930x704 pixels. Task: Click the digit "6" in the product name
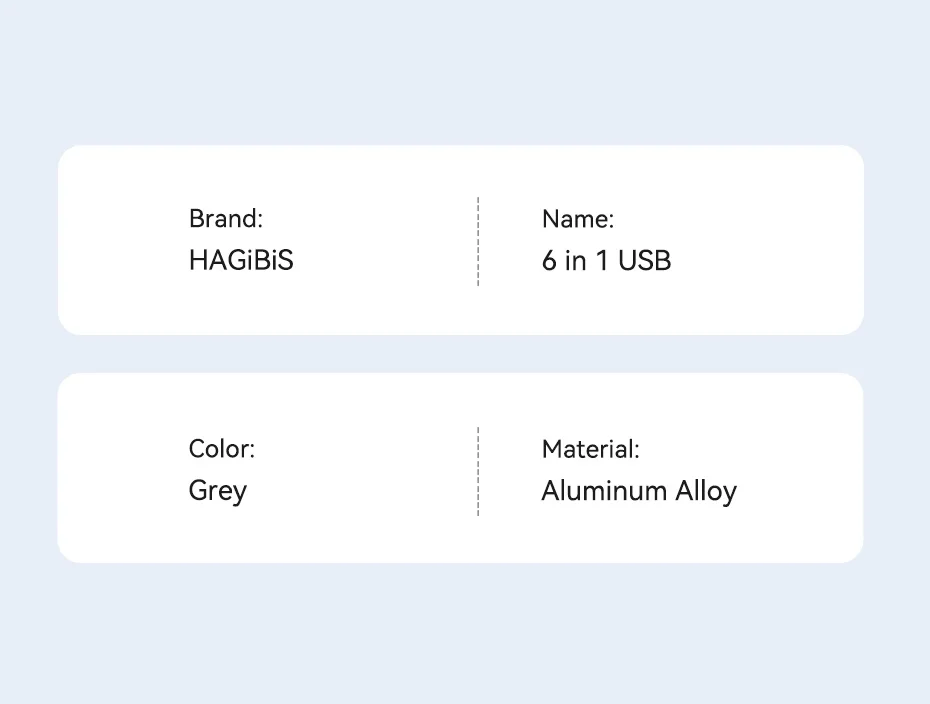tap(549, 261)
